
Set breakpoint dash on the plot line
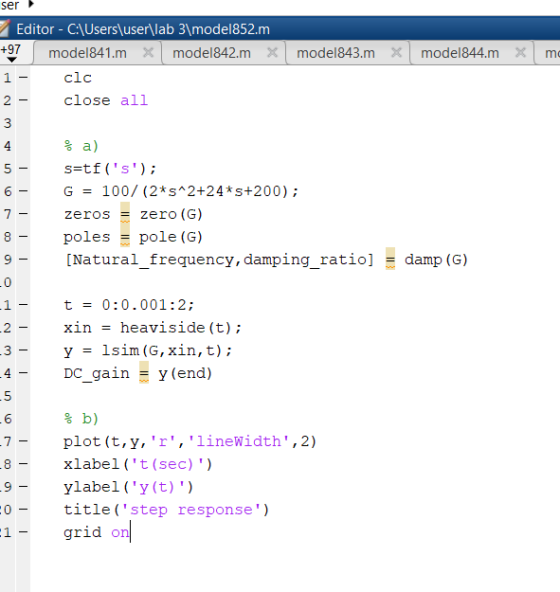click(x=23, y=441)
